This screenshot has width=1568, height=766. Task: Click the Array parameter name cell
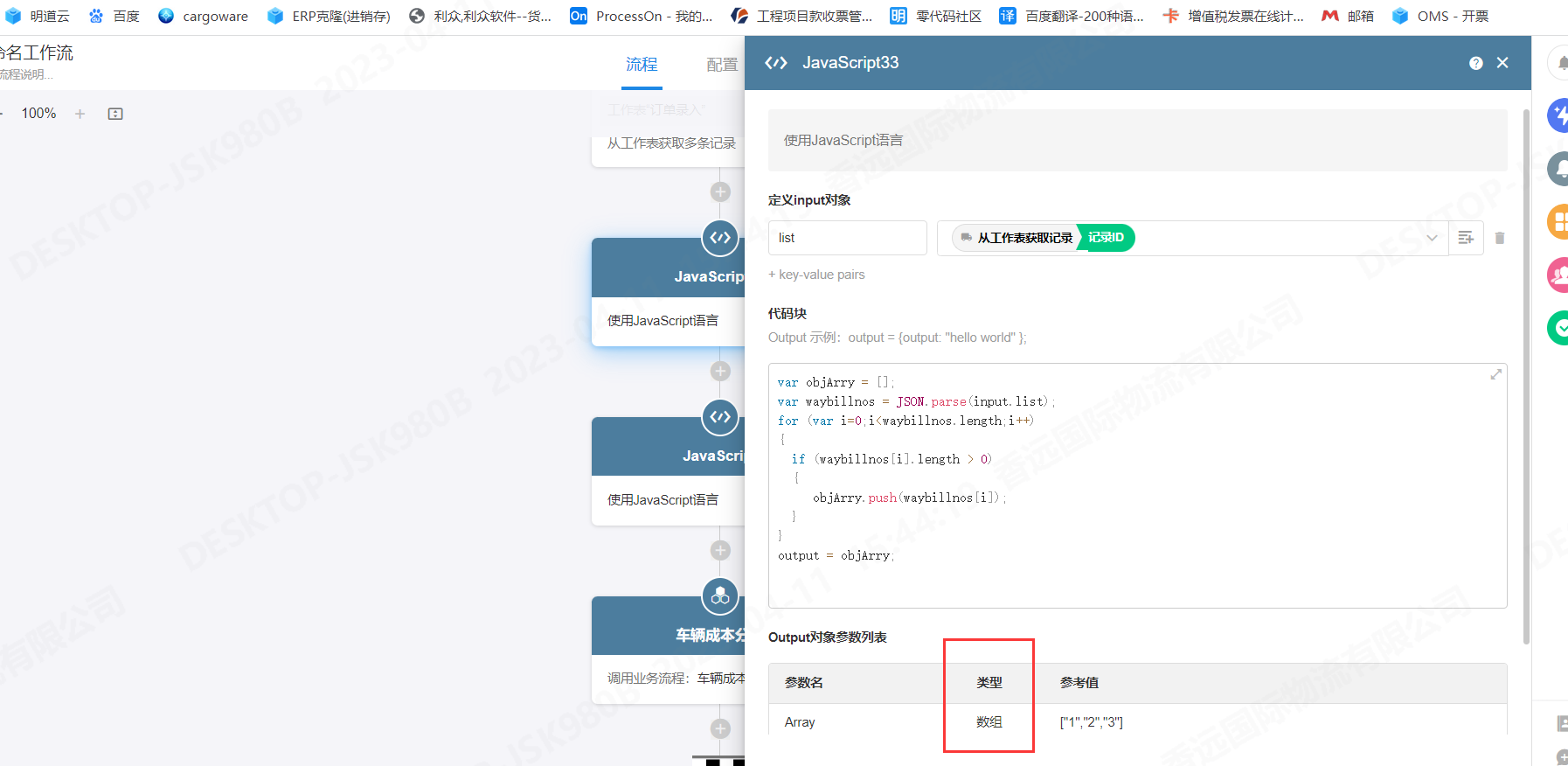[800, 722]
